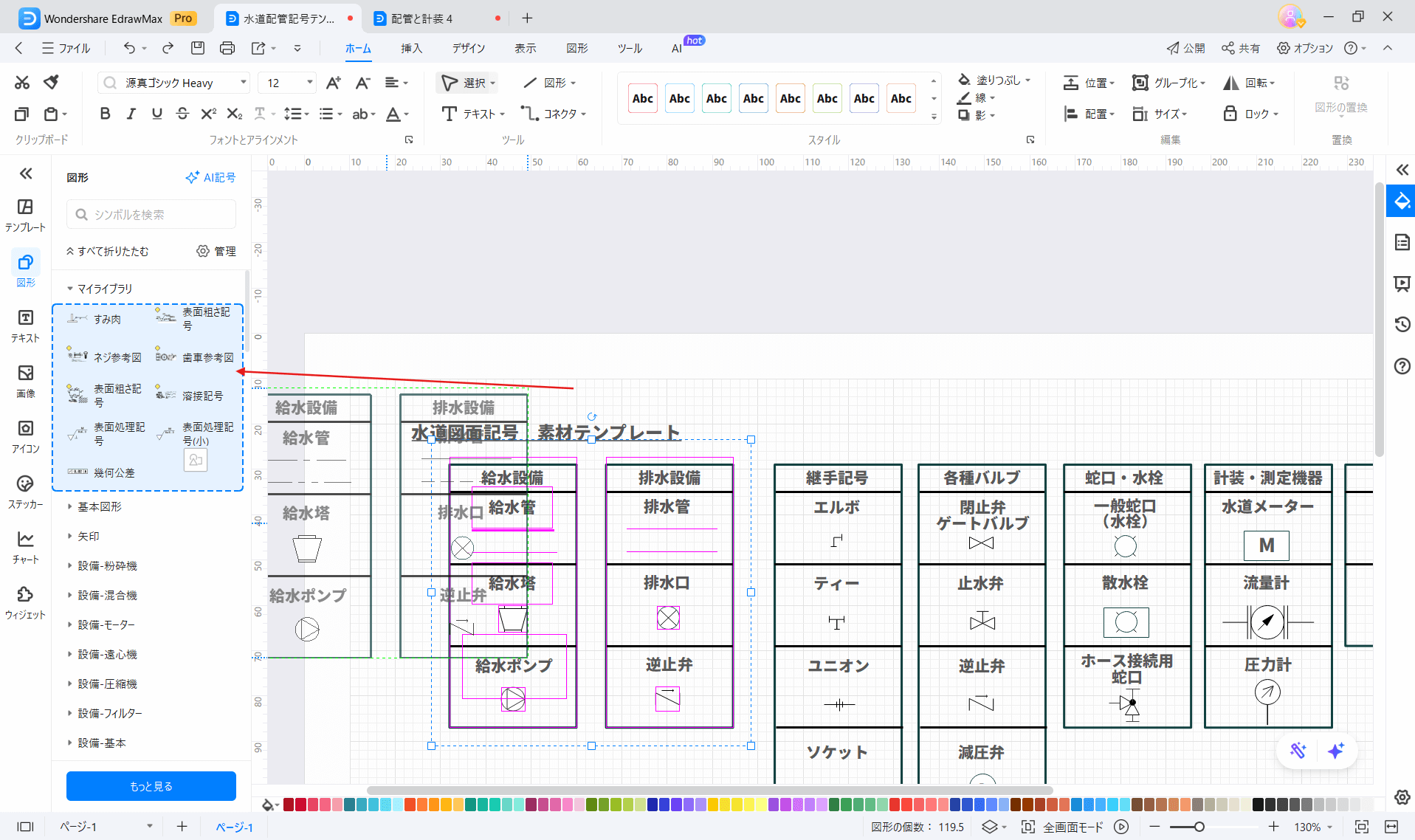Switch to the 挿入 ribbon tab
The image size is (1415, 840).
click(411, 48)
